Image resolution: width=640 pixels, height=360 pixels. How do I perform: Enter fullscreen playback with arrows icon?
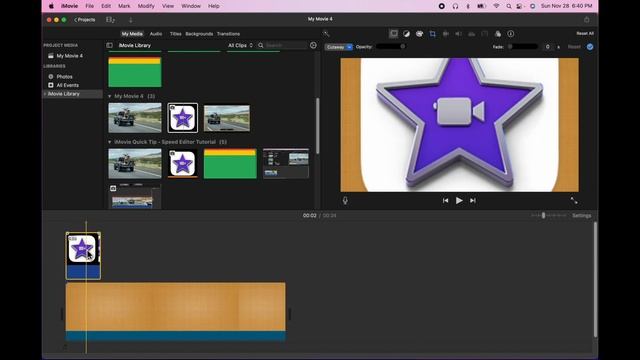click(x=574, y=200)
